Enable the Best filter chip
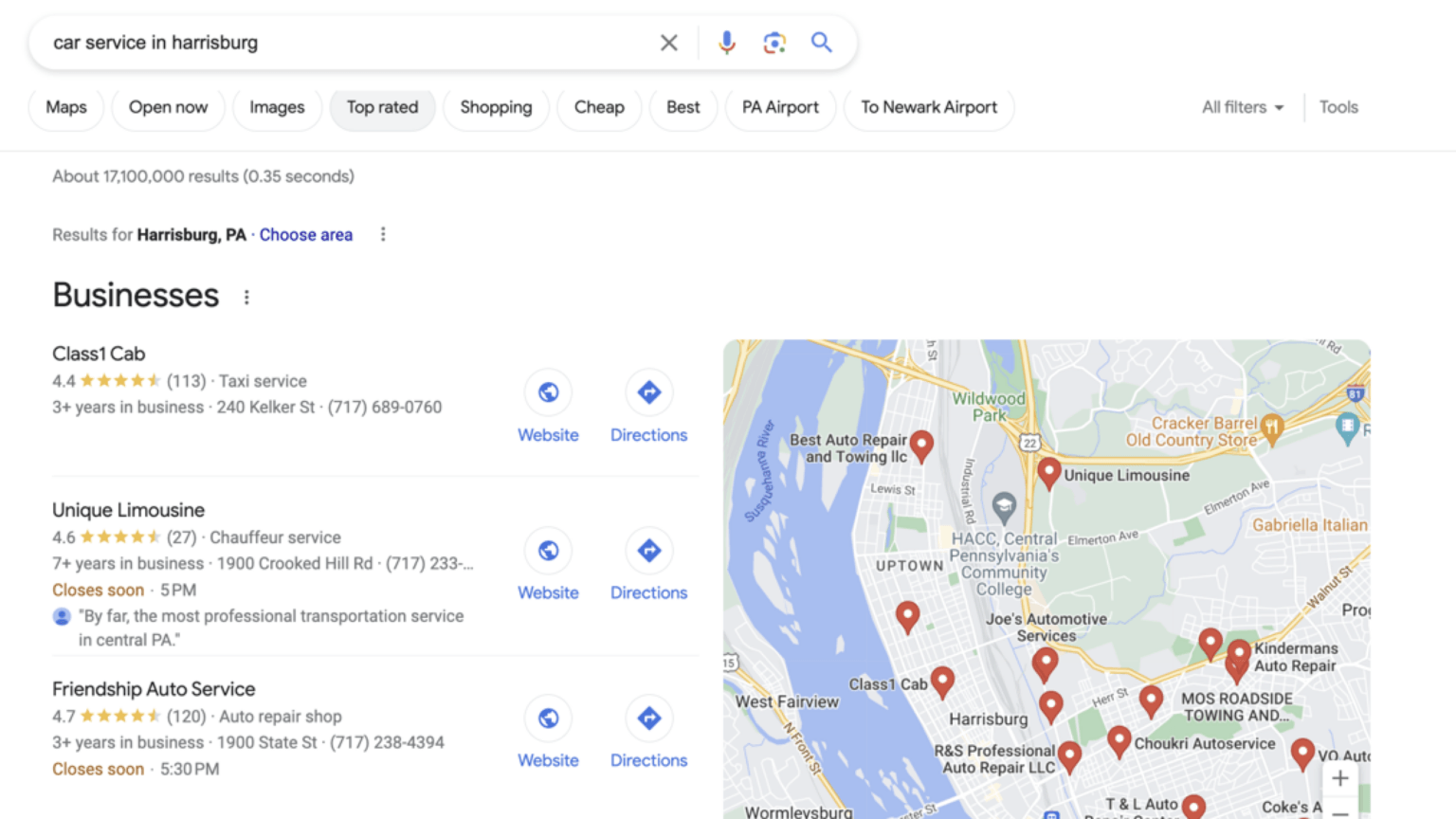1456x819 pixels. (682, 107)
